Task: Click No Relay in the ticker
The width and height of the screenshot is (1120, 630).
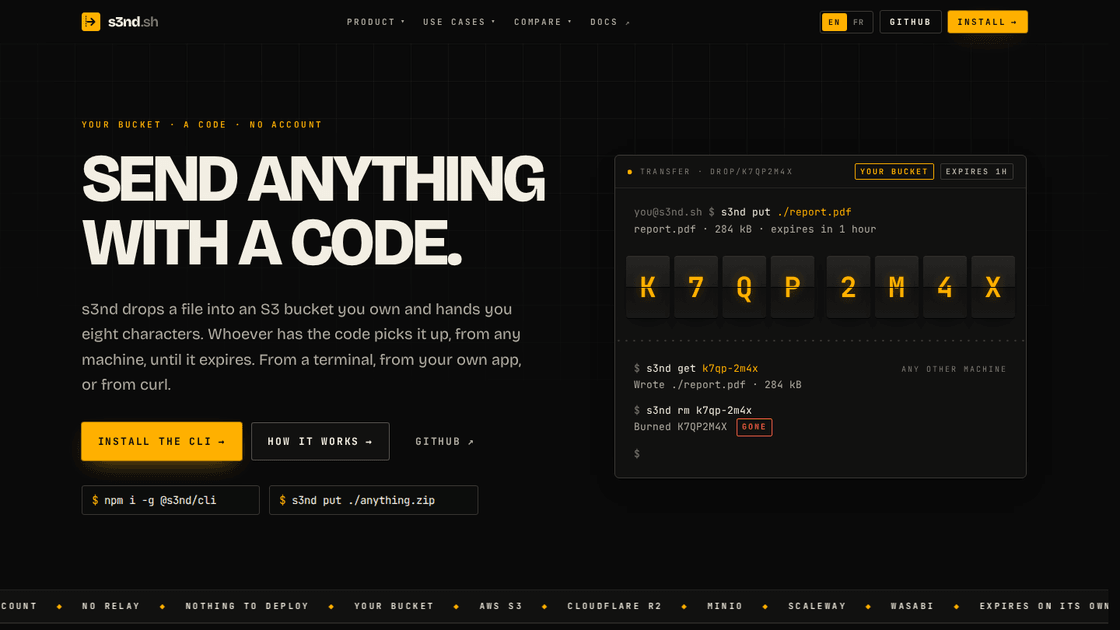Action: (x=111, y=606)
